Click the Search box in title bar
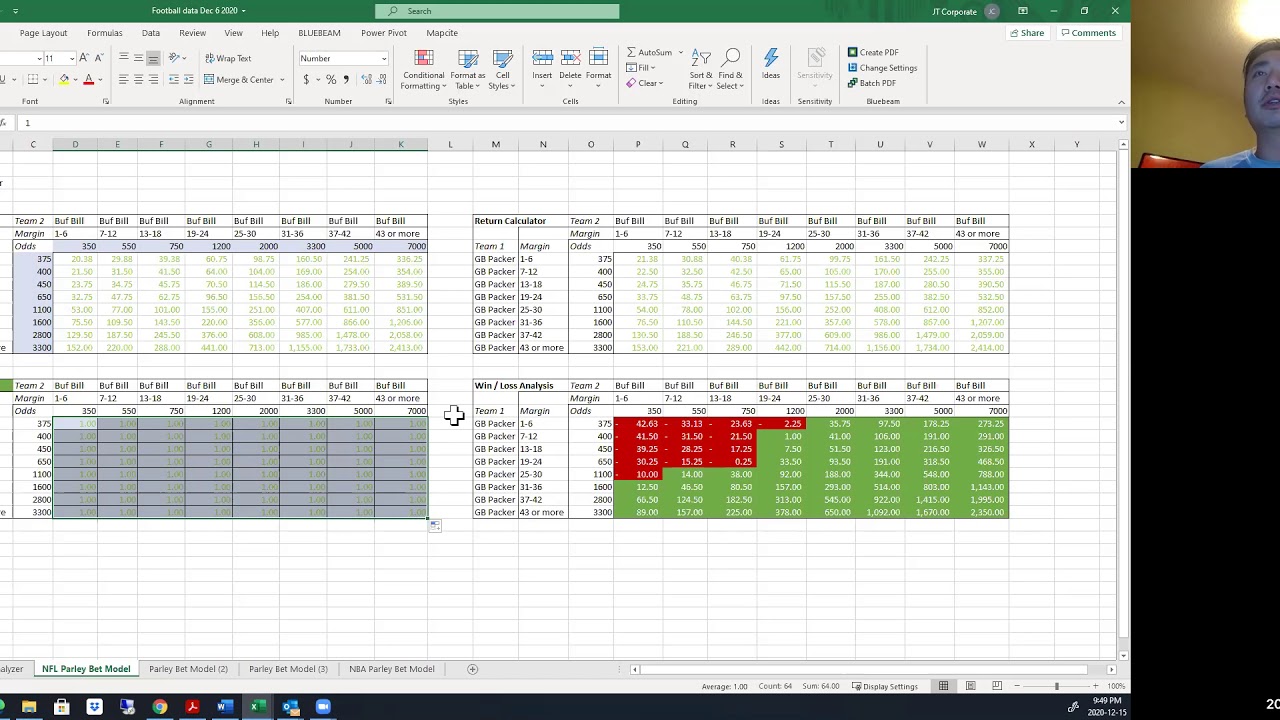The image size is (1280, 720). click(x=497, y=11)
